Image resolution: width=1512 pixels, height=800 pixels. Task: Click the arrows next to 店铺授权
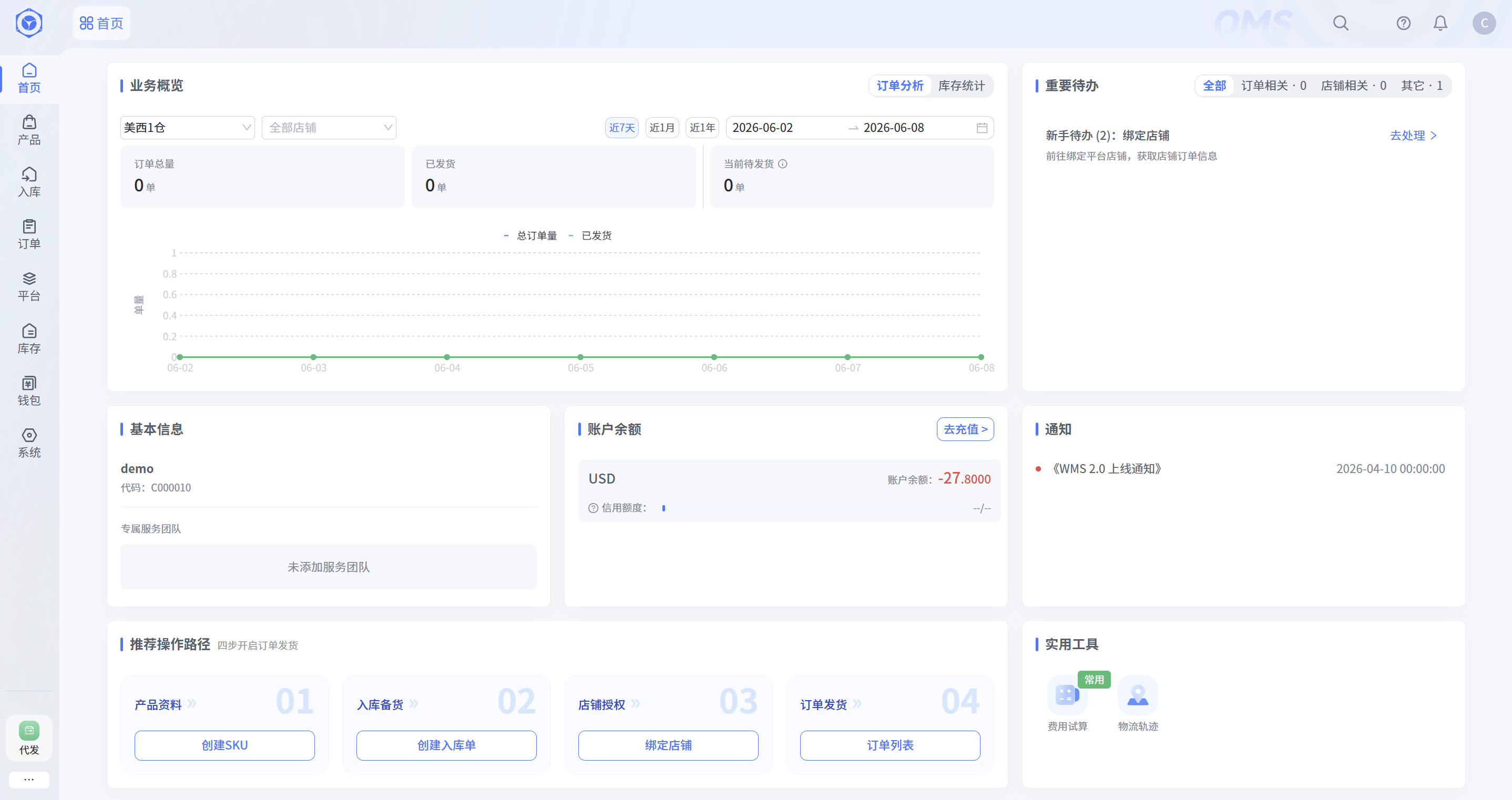point(636,704)
